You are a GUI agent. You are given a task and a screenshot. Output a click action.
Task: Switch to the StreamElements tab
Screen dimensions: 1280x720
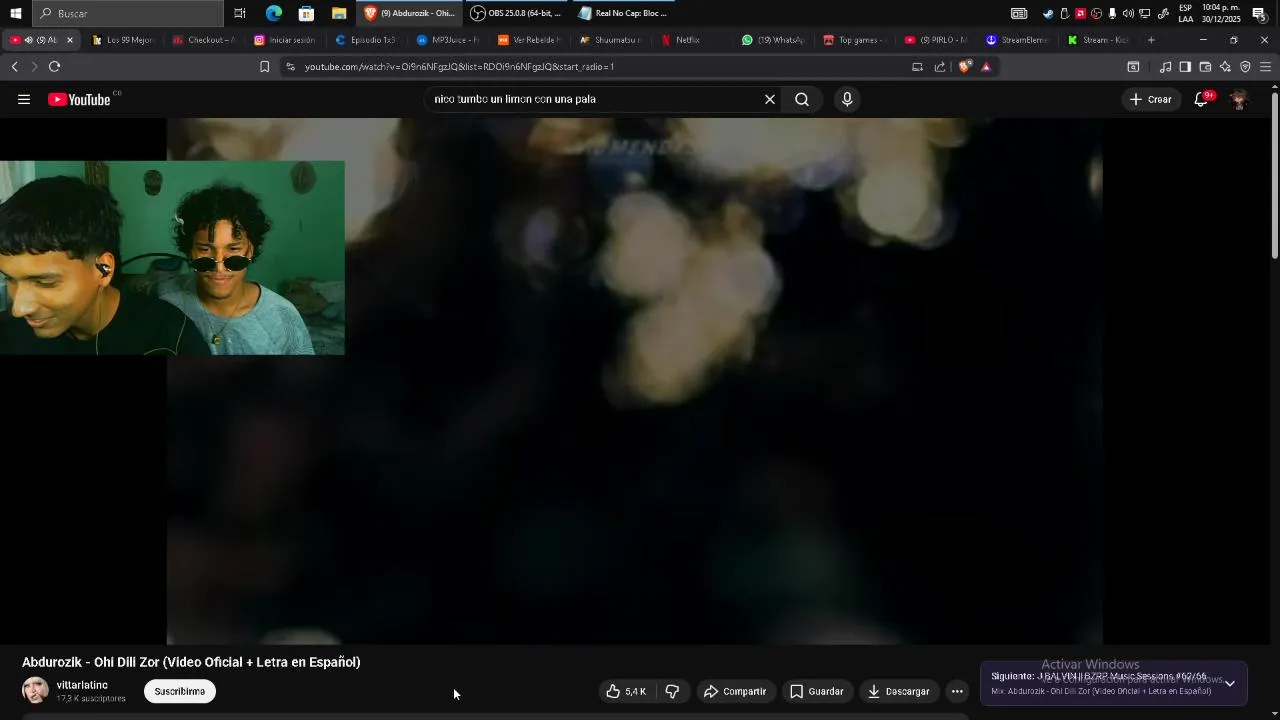click(1018, 40)
